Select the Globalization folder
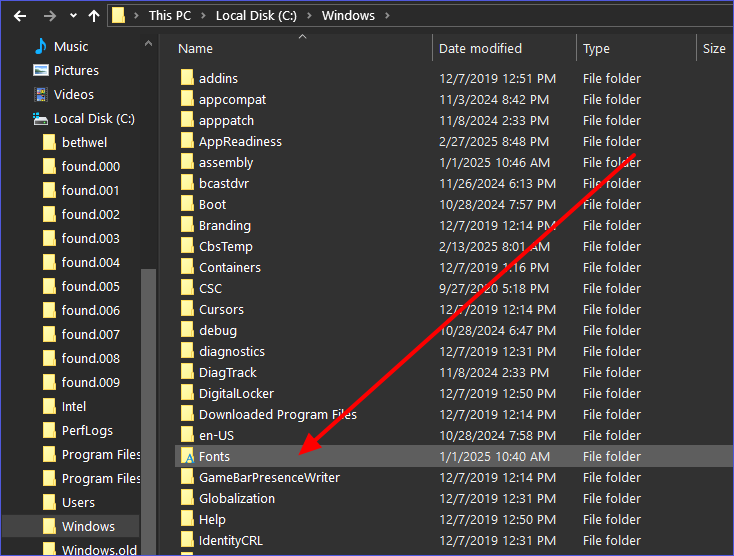Screen dimensions: 734x556 [x=237, y=499]
